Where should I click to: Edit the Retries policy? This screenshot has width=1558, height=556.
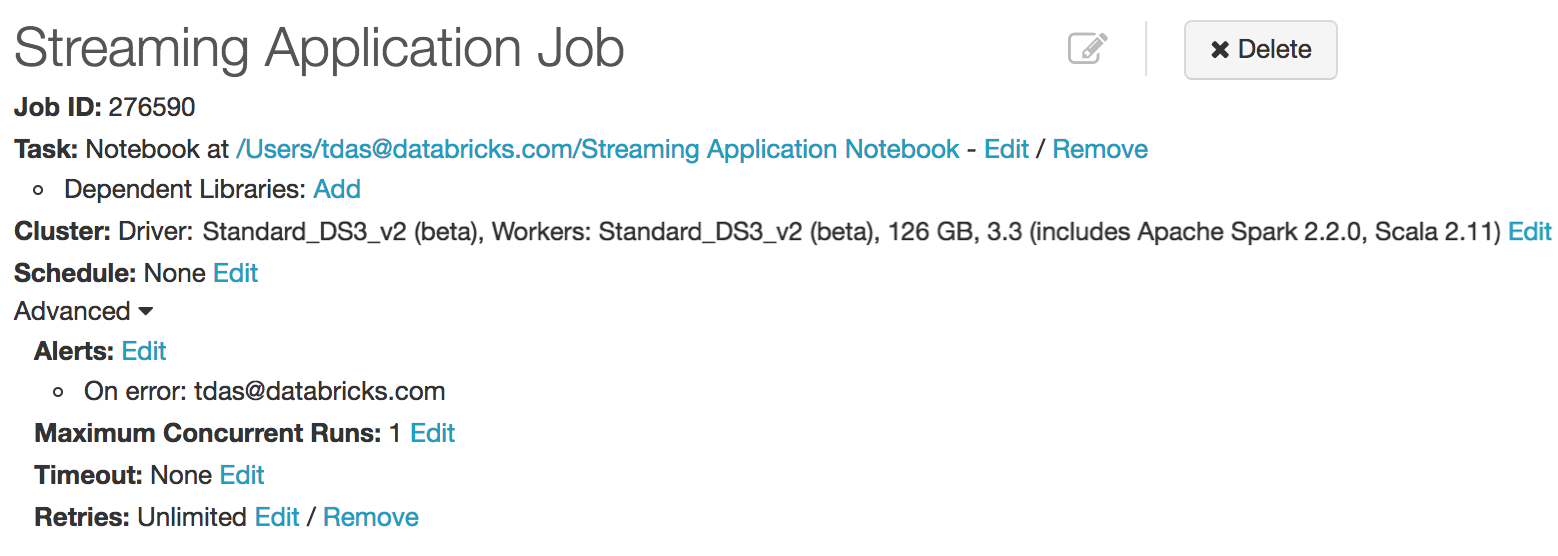point(277,517)
